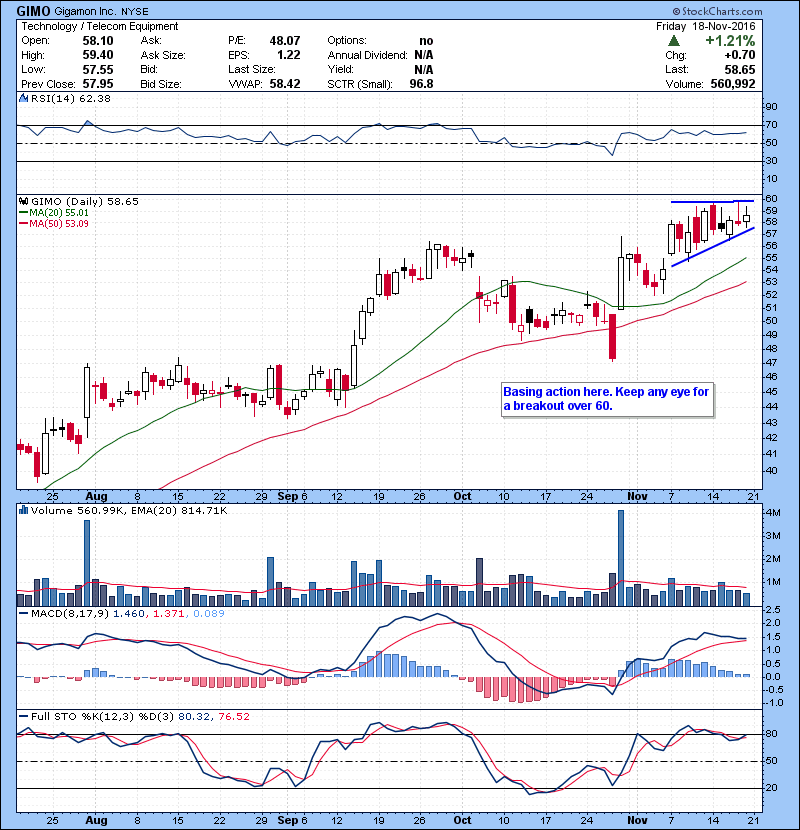Viewport: 800px width, 830px height.
Task: Click the candlestick icon beside GIMO (Daily)
Action: pyautogui.click(x=23, y=202)
